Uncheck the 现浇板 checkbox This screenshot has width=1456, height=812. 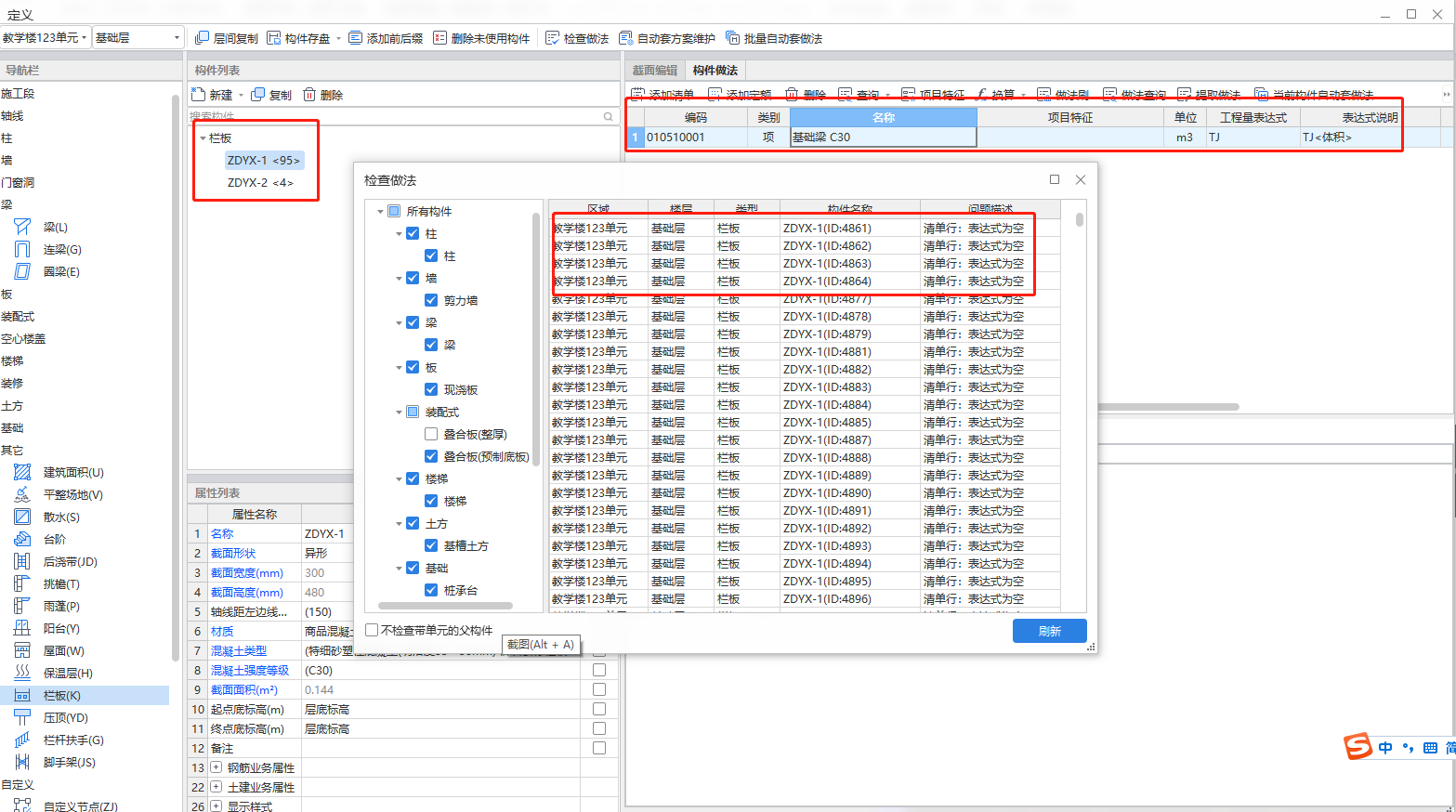coord(431,389)
